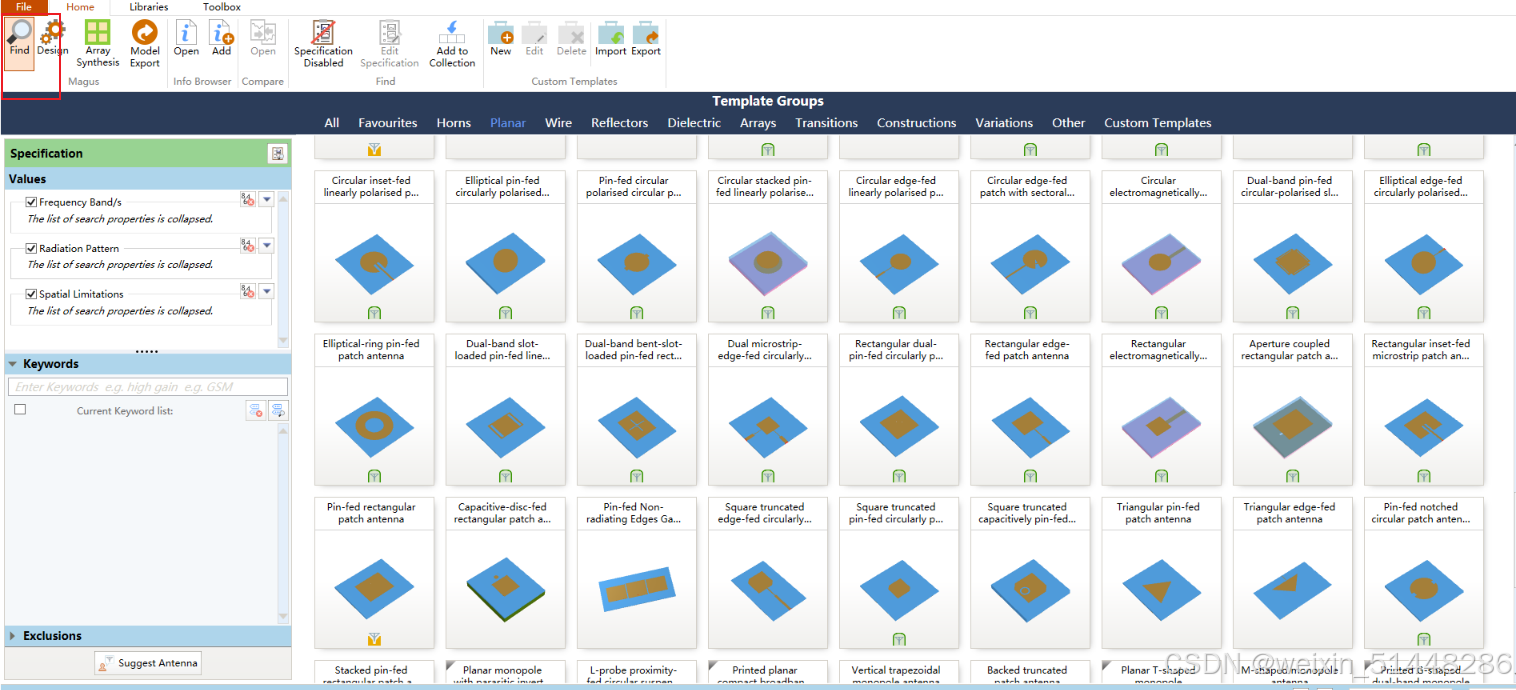
Task: Open the Array Synthesis tool
Action: pyautogui.click(x=98, y=44)
